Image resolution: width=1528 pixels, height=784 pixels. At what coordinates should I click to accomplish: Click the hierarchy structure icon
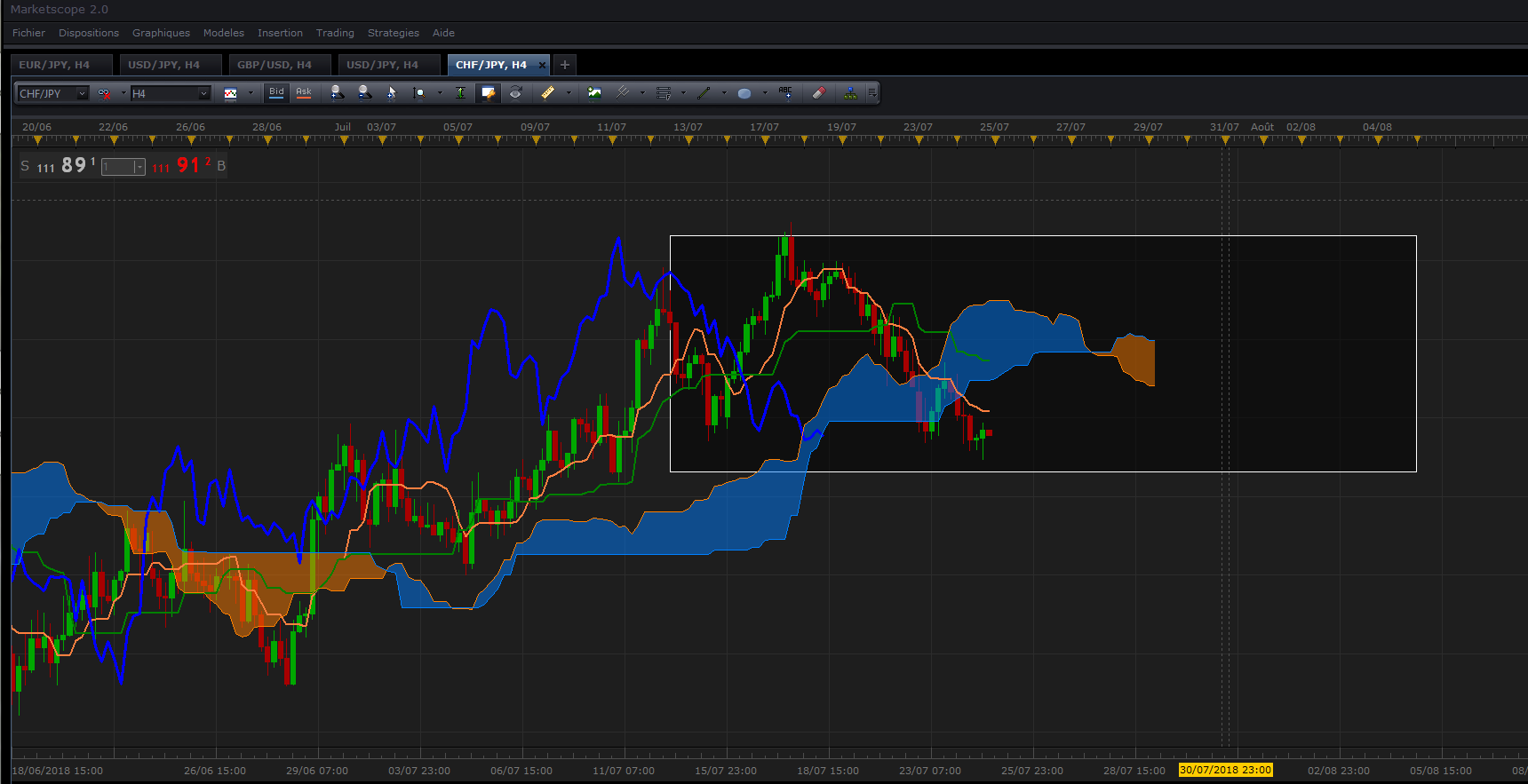coord(850,92)
